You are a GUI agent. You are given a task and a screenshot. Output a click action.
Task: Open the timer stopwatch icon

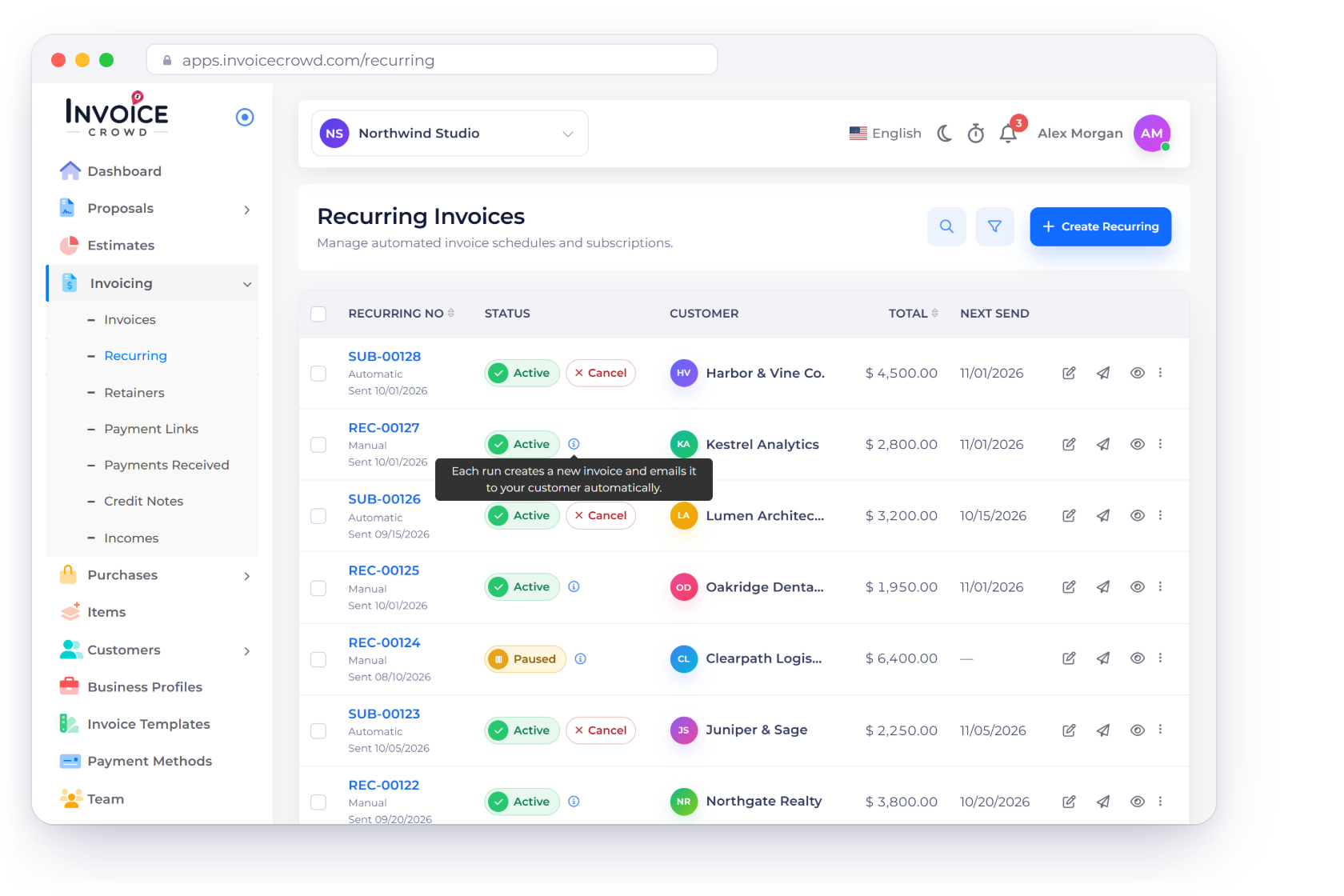pyautogui.click(x=976, y=133)
